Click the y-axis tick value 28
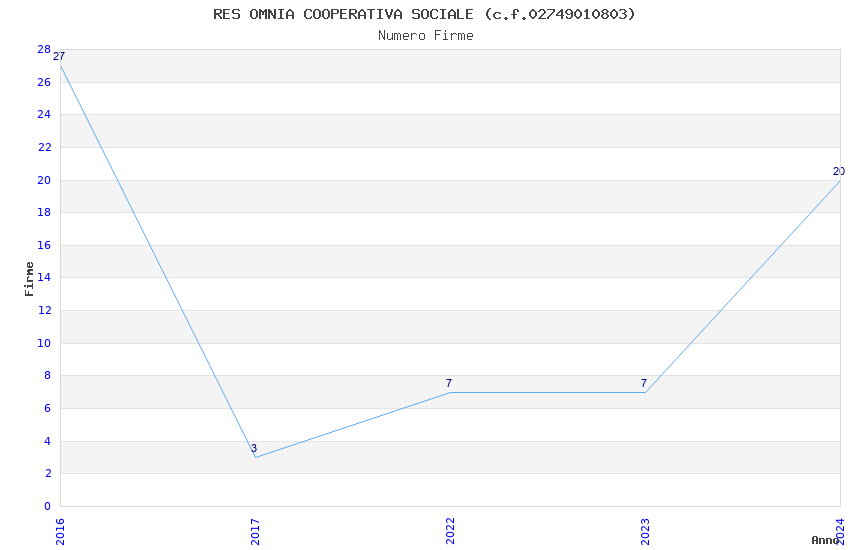This screenshot has width=850, height=550. pos(44,49)
